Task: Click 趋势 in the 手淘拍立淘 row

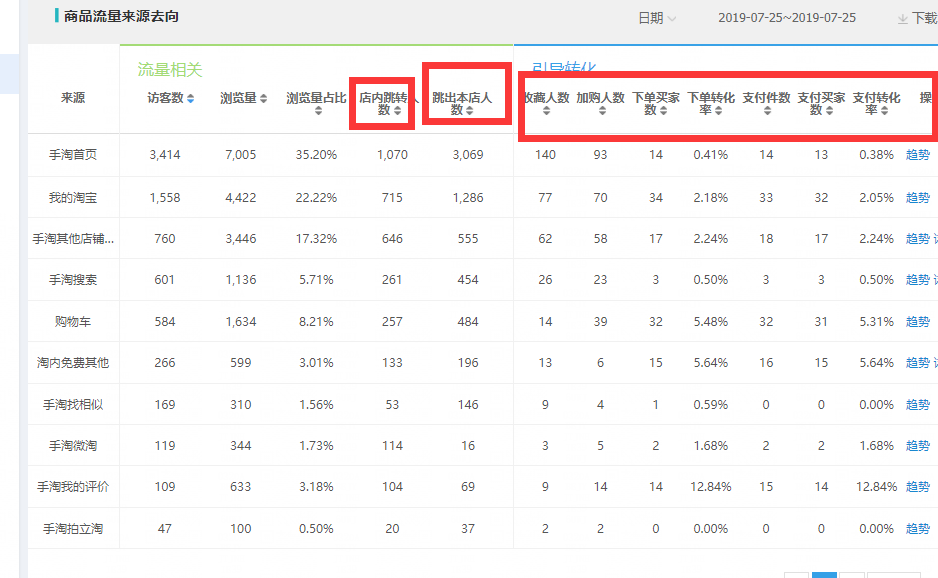Action: pyautogui.click(x=917, y=528)
